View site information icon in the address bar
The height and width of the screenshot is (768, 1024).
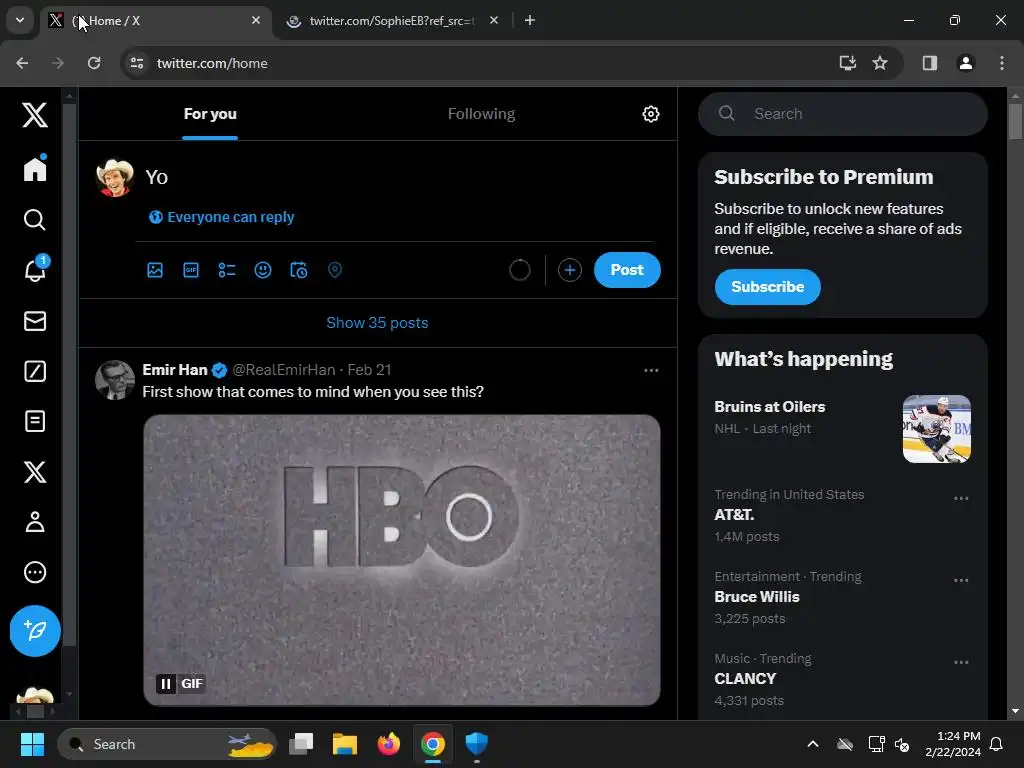pos(136,63)
